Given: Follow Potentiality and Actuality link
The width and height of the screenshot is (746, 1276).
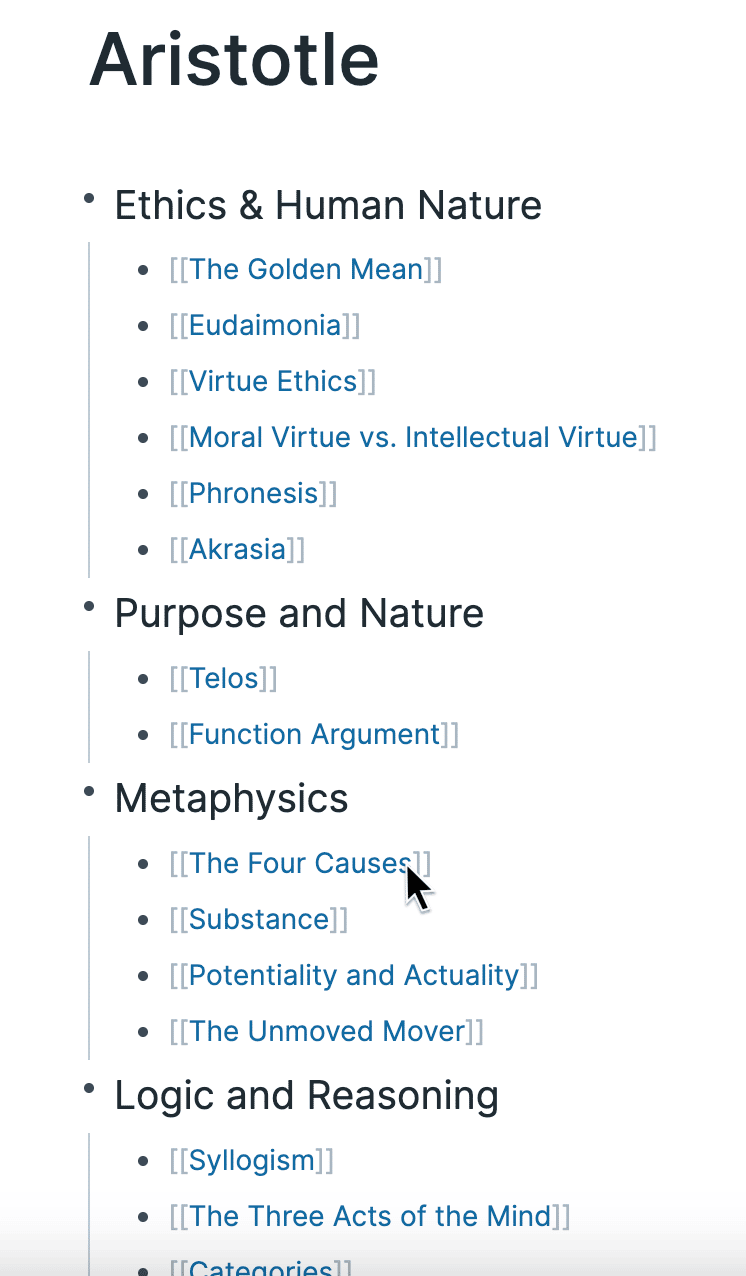Looking at the screenshot, I should pyautogui.click(x=354, y=975).
